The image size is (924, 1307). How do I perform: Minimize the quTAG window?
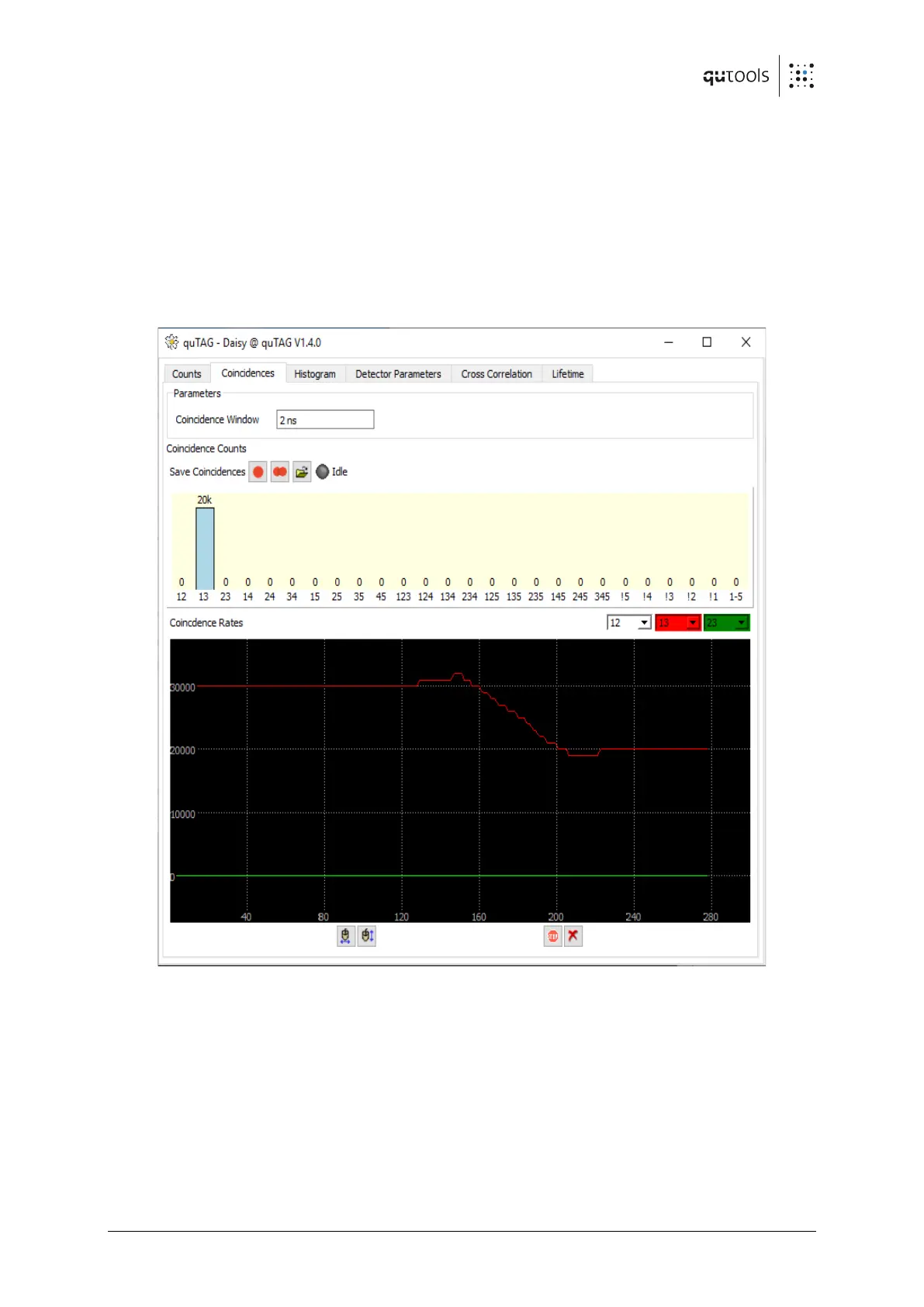(x=669, y=342)
